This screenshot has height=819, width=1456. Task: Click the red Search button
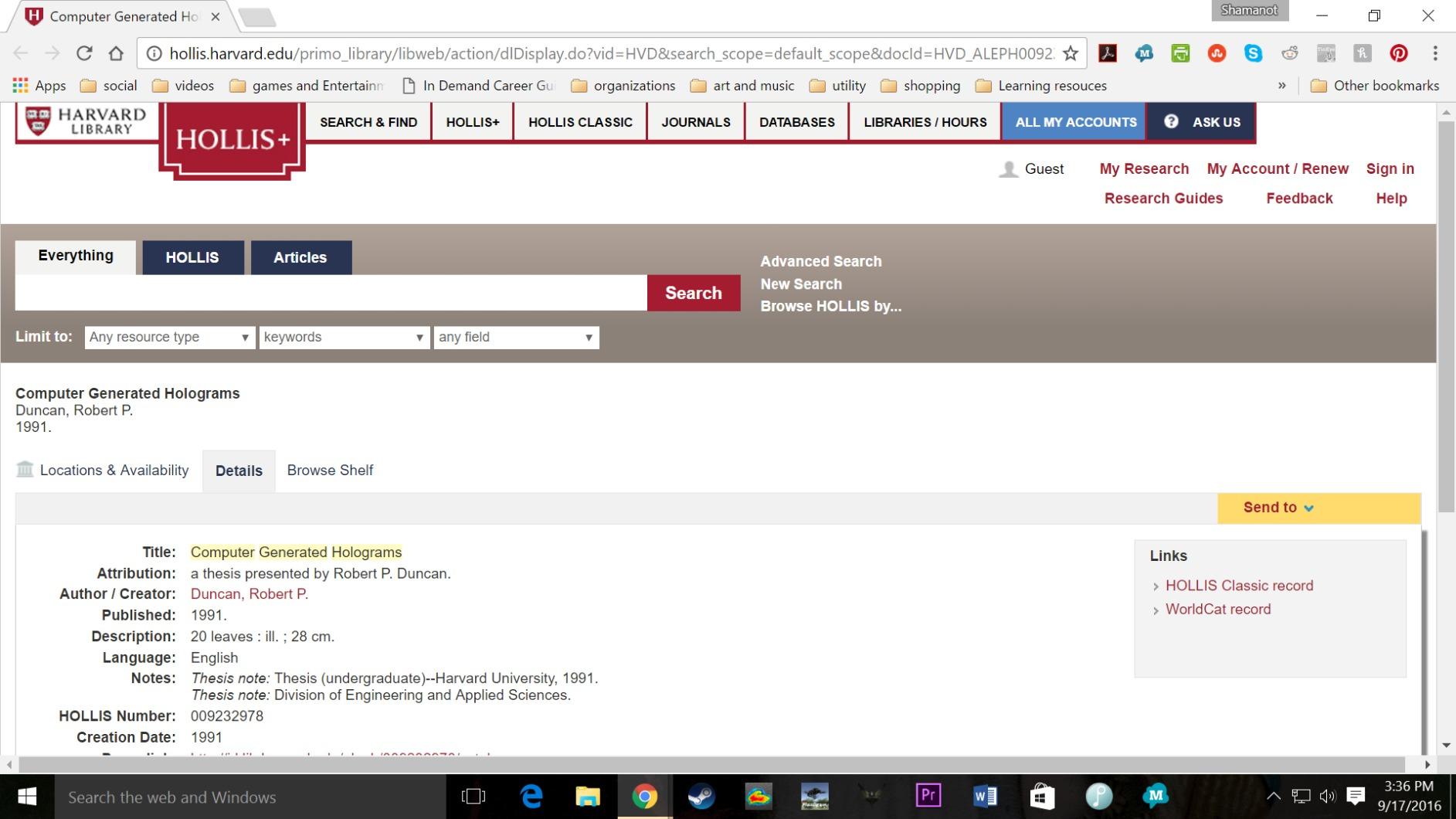(694, 293)
